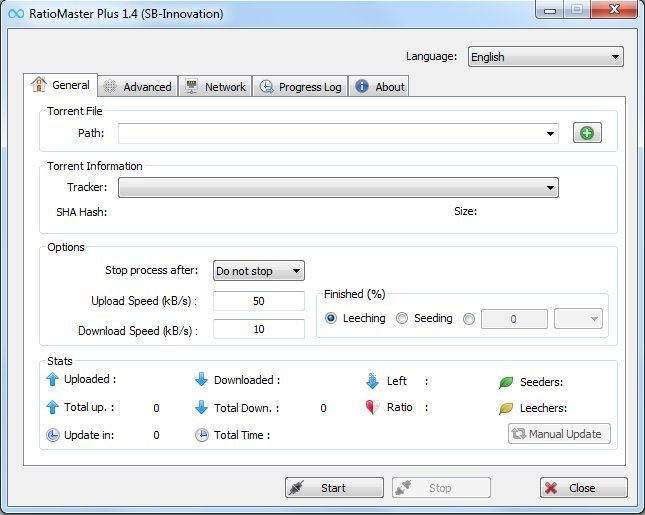The height and width of the screenshot is (515, 645).
Task: Click the green leaf icon beside Seeders
Action: point(506,382)
